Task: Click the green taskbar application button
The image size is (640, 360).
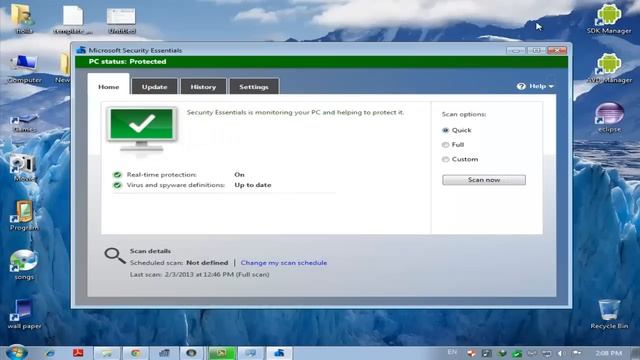Action: tap(222, 353)
